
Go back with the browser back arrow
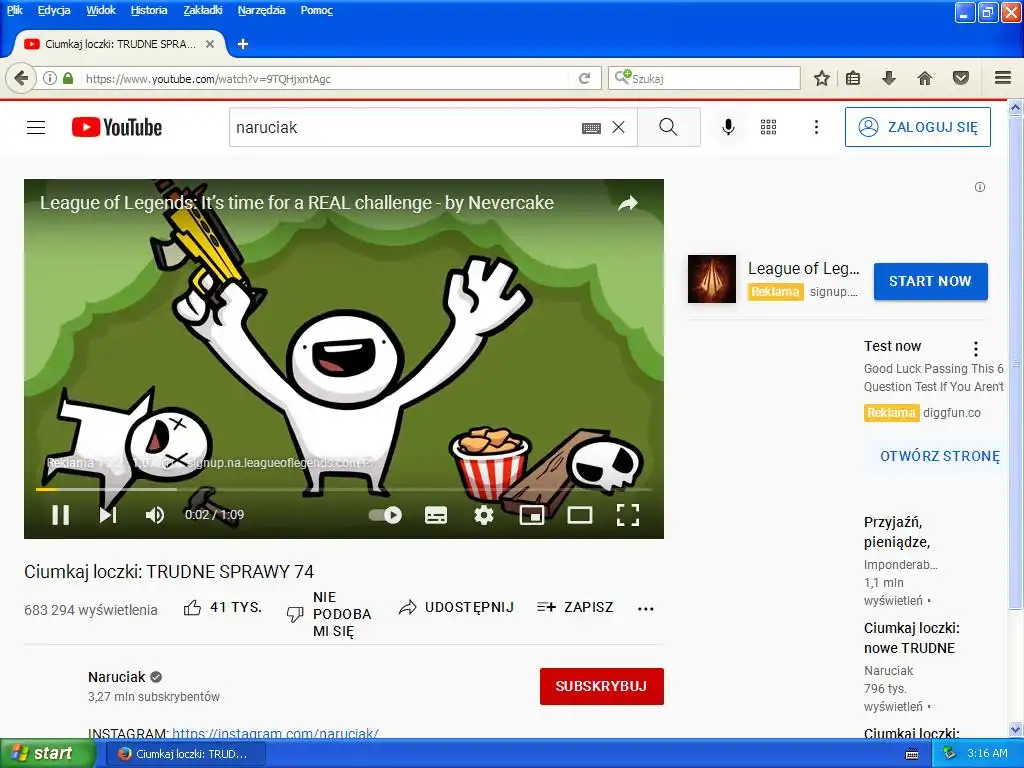point(21,78)
